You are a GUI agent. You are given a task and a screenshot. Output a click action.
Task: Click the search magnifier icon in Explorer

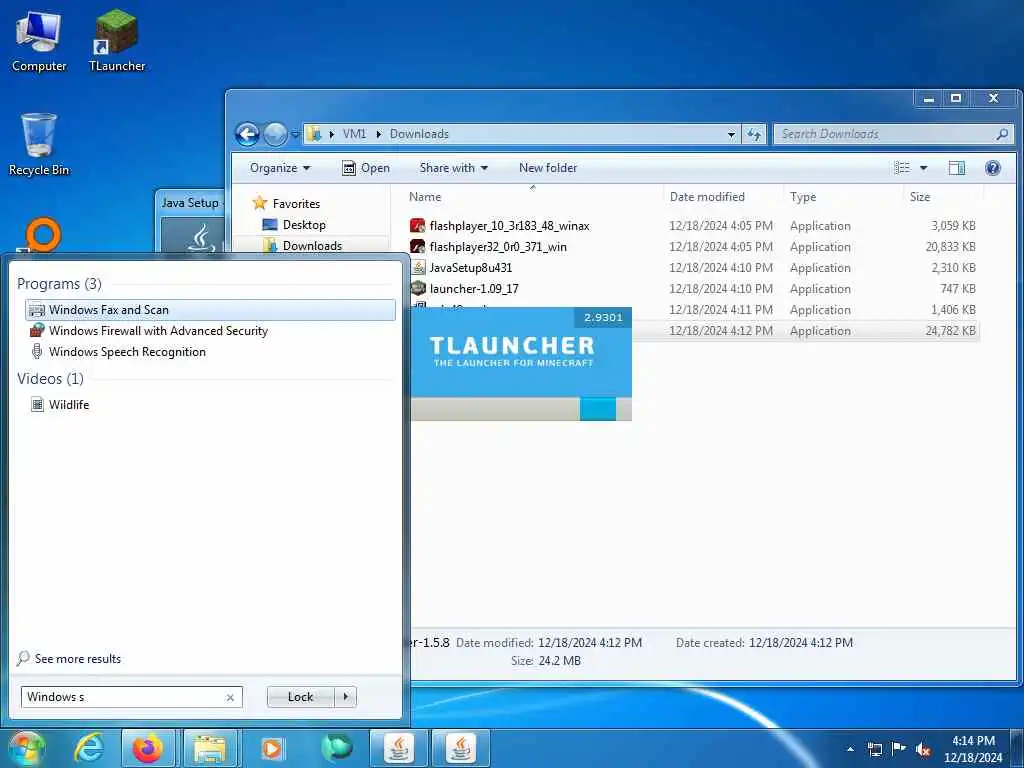coord(1002,134)
